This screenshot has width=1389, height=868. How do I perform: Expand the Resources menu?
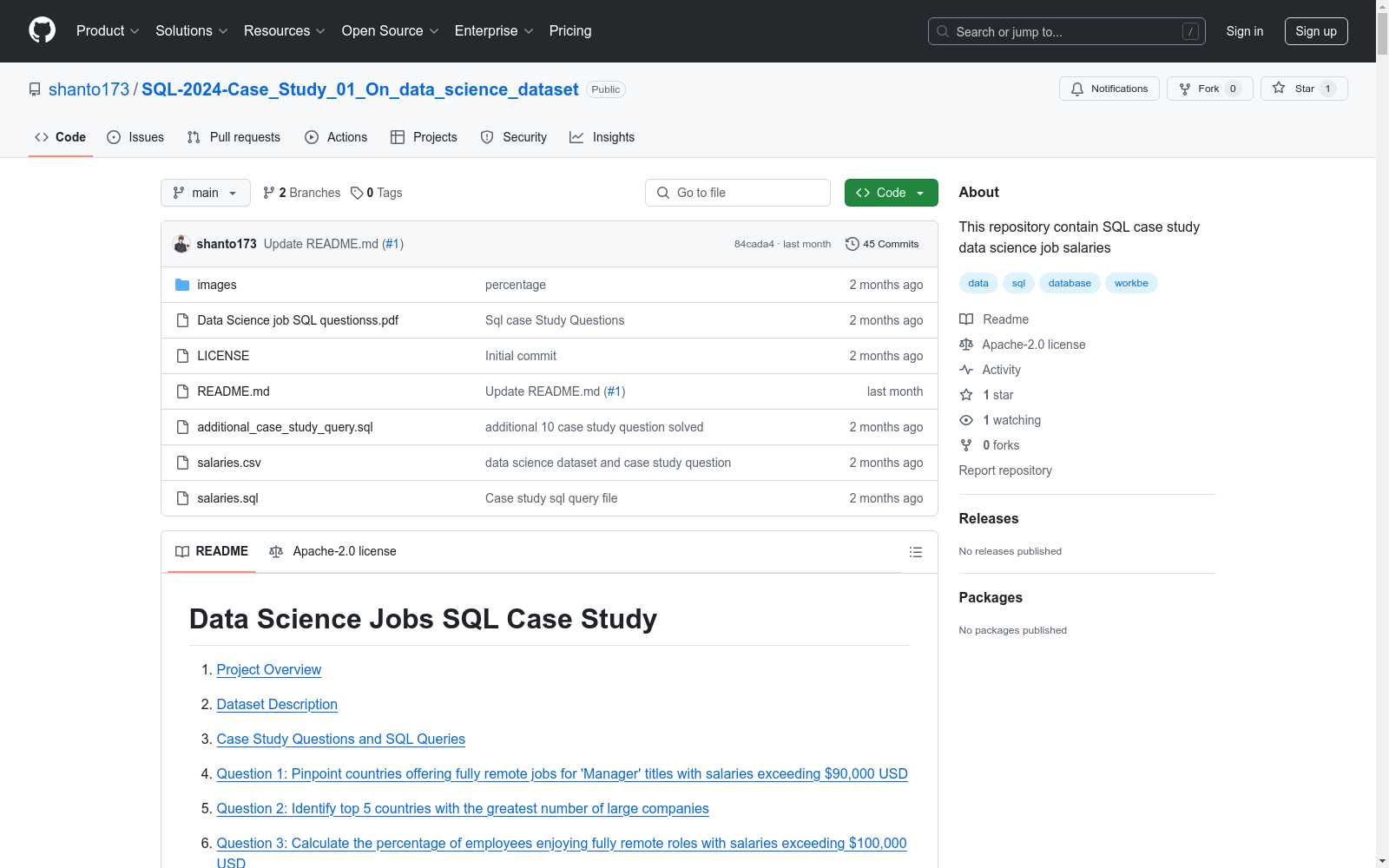pyautogui.click(x=285, y=31)
